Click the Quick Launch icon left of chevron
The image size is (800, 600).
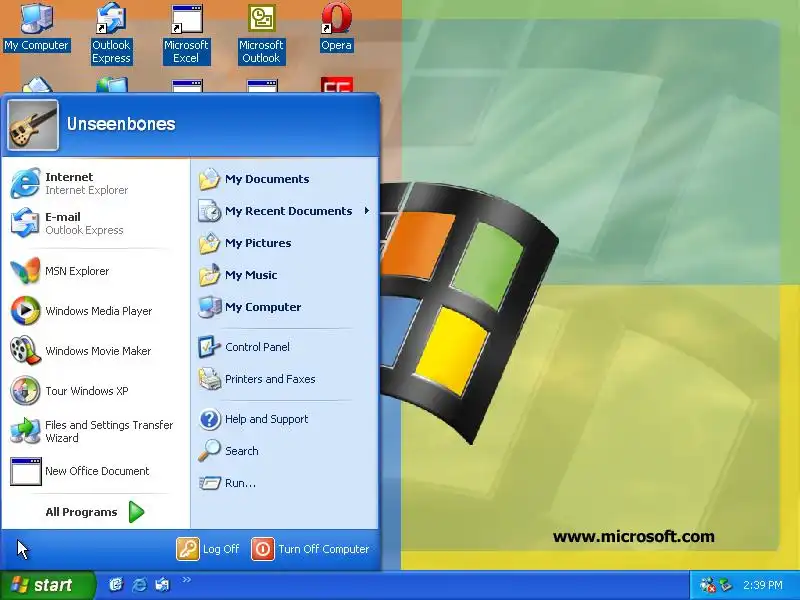162,585
